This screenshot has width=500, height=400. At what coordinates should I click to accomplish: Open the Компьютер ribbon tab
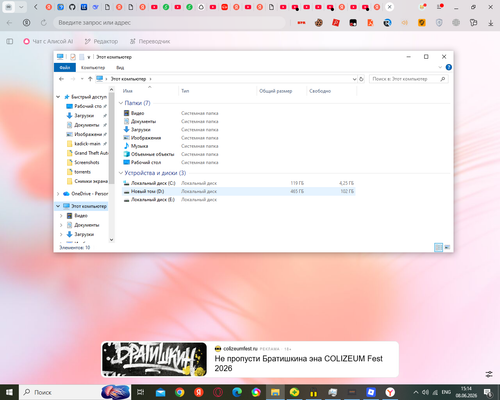pyautogui.click(x=93, y=68)
